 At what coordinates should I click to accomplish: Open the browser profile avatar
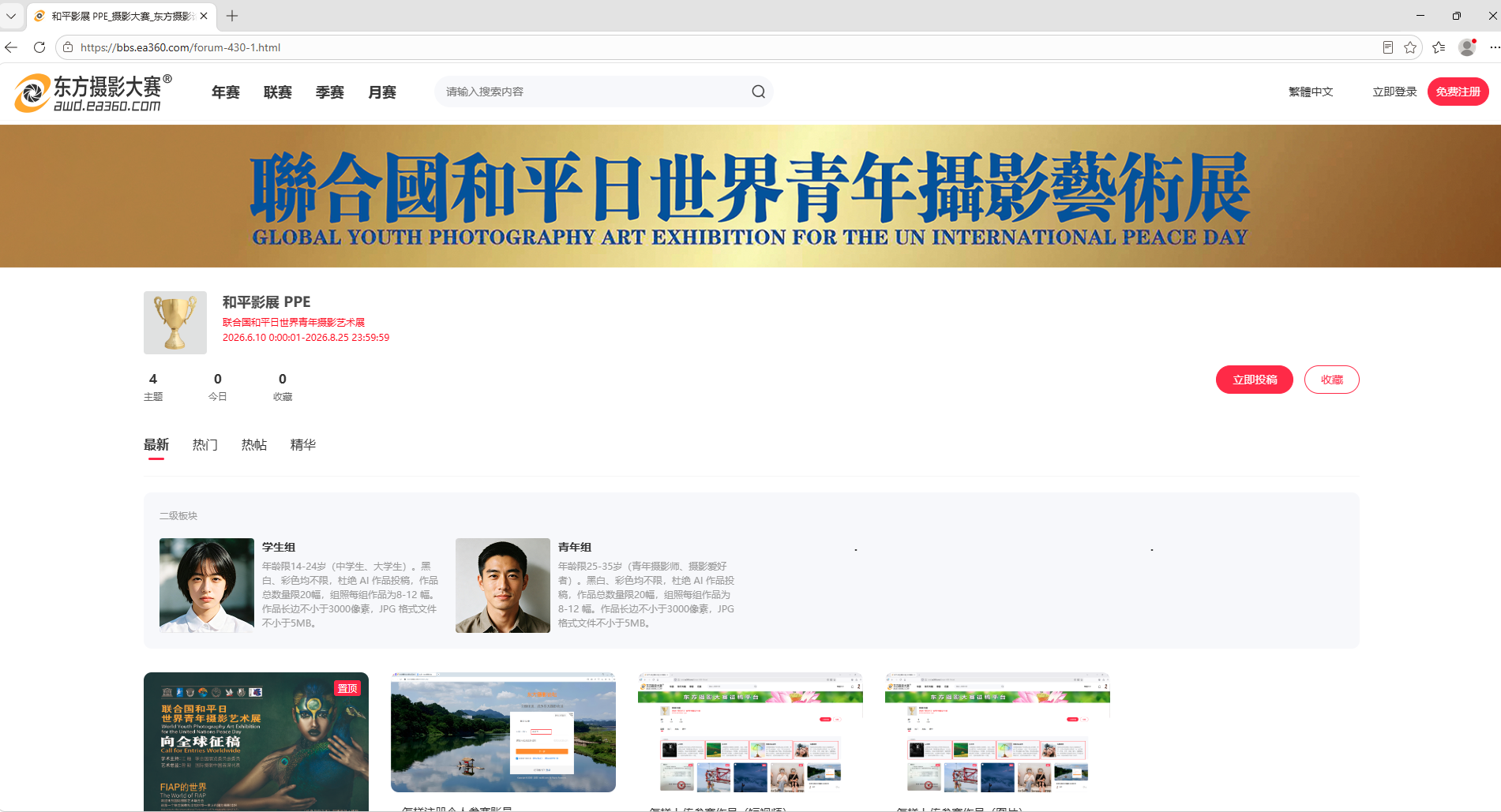[1467, 47]
